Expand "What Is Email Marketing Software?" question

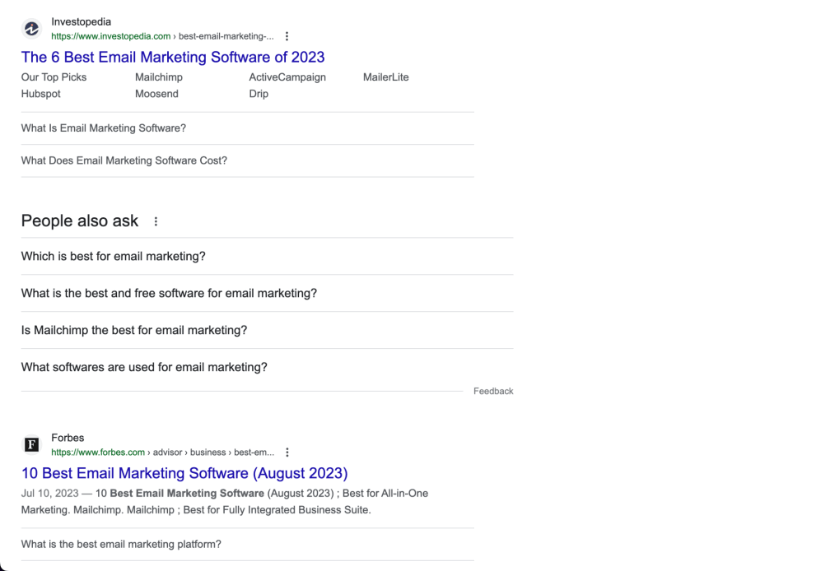(x=104, y=128)
